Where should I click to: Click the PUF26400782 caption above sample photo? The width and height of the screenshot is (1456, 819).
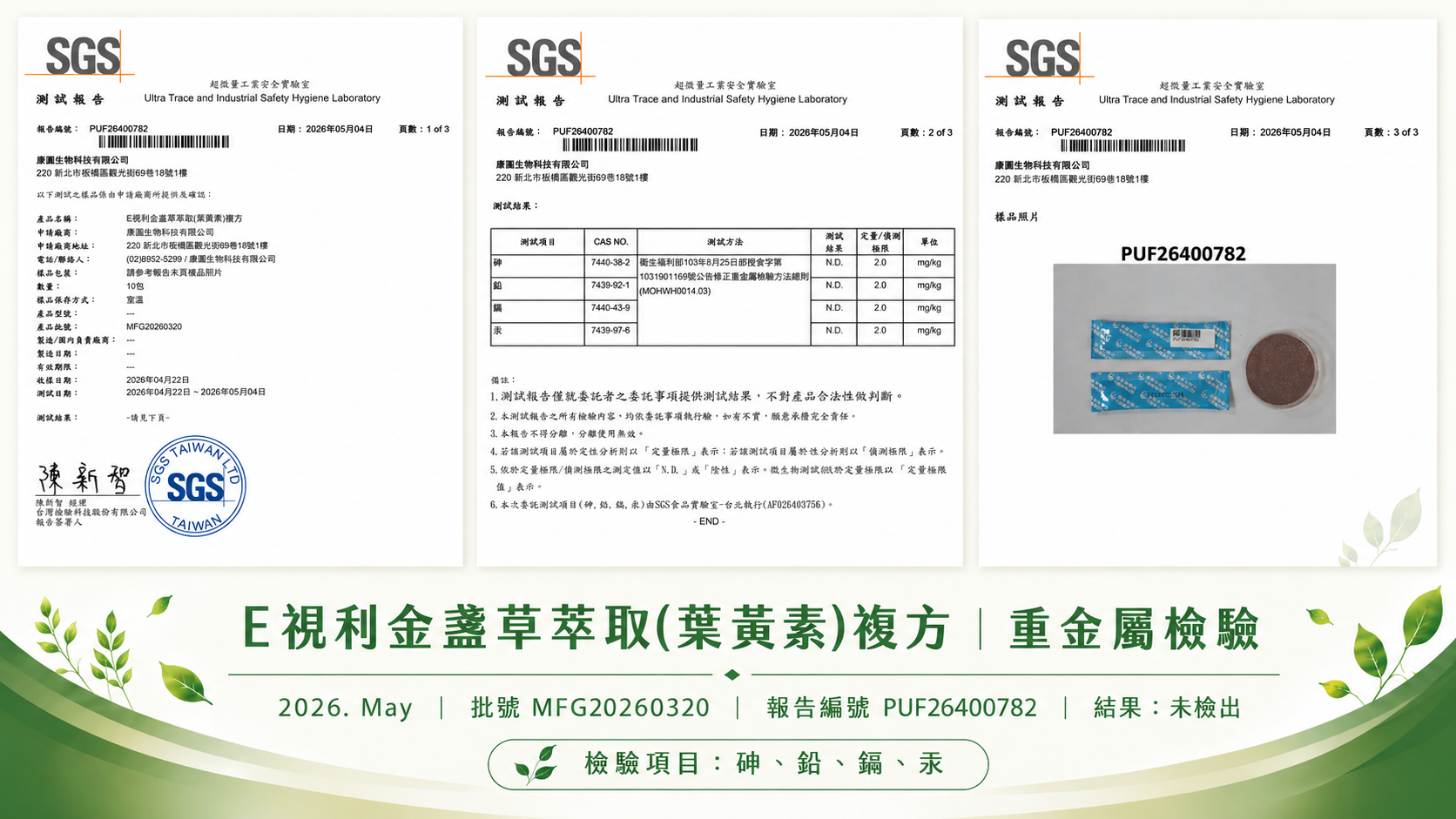point(1183,254)
